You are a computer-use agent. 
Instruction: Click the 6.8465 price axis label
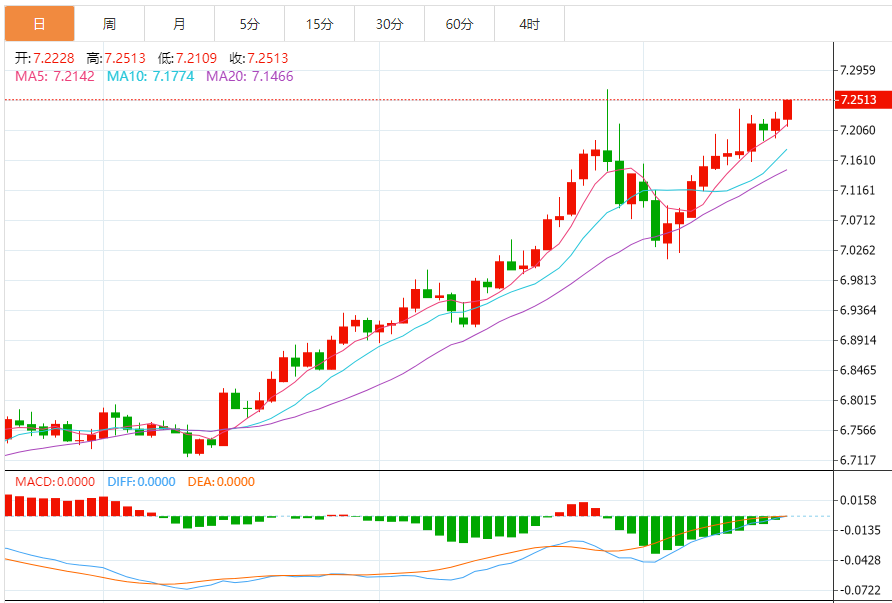(858, 370)
